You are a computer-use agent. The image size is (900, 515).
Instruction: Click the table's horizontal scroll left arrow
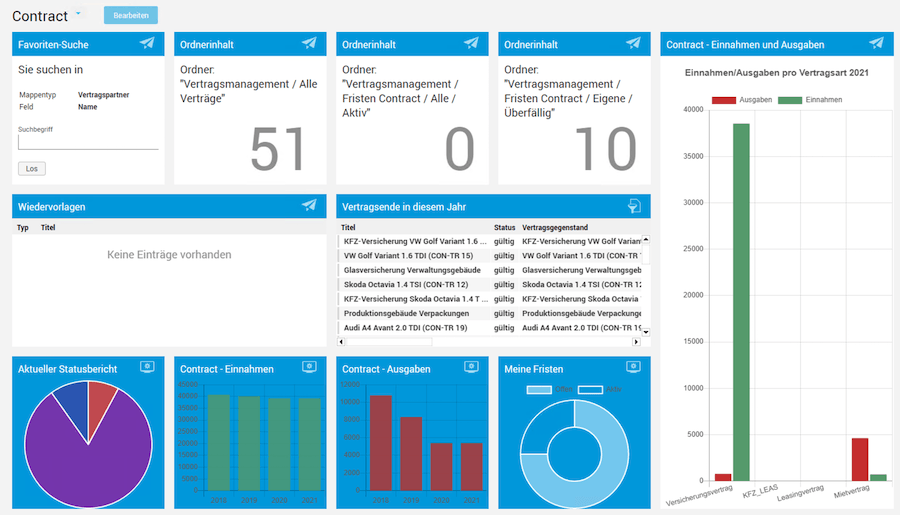pos(341,342)
